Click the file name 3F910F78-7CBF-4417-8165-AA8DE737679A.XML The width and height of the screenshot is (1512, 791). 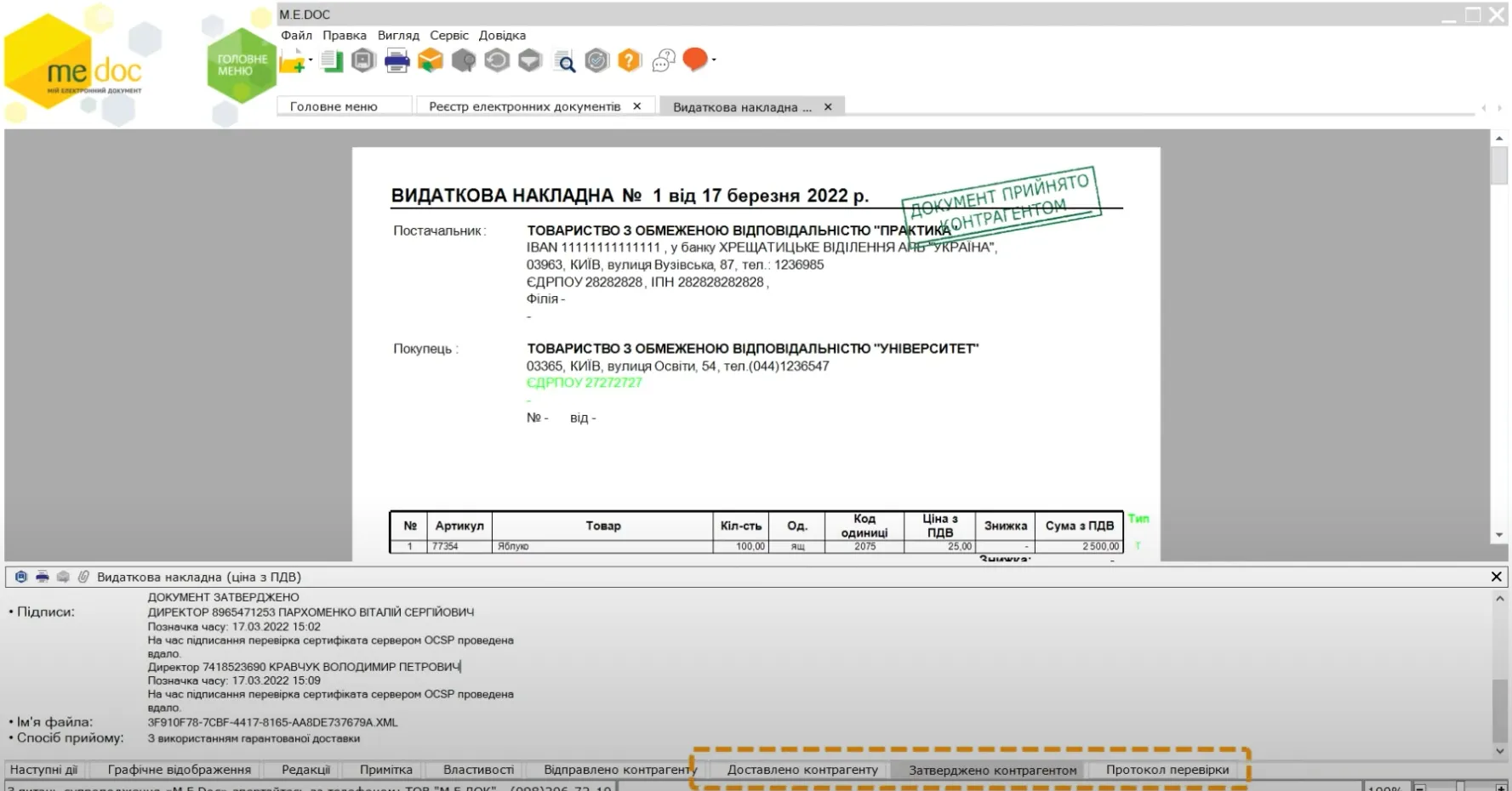272,723
